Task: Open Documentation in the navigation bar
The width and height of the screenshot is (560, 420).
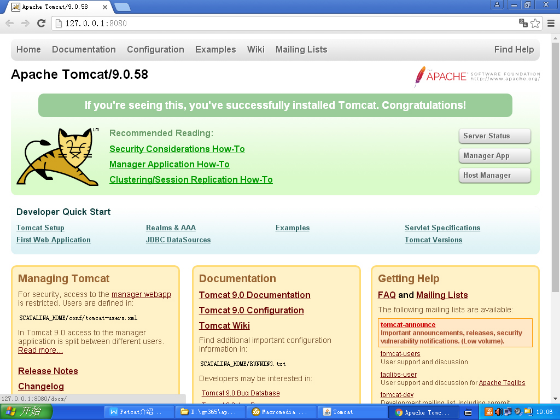Action: click(x=84, y=49)
